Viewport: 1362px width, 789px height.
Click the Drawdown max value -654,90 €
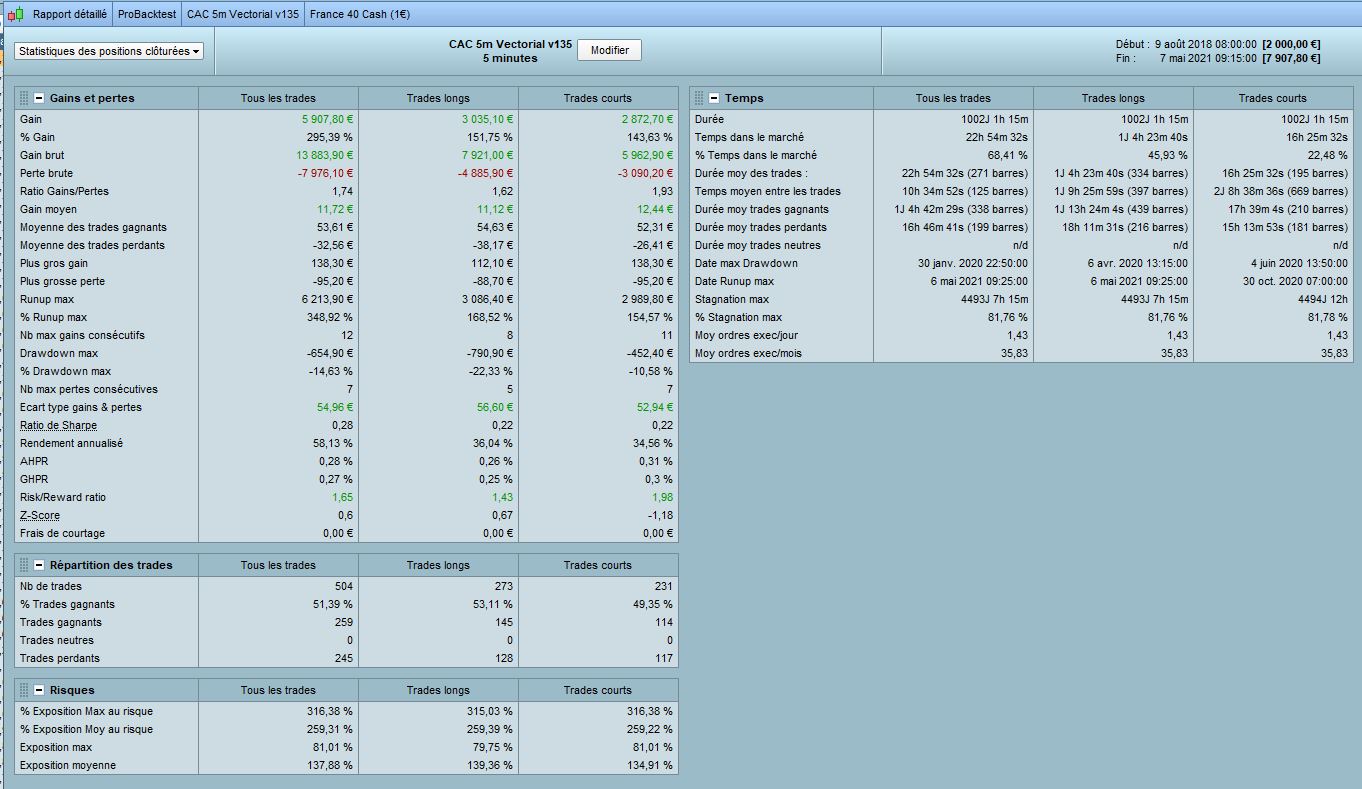click(329, 353)
